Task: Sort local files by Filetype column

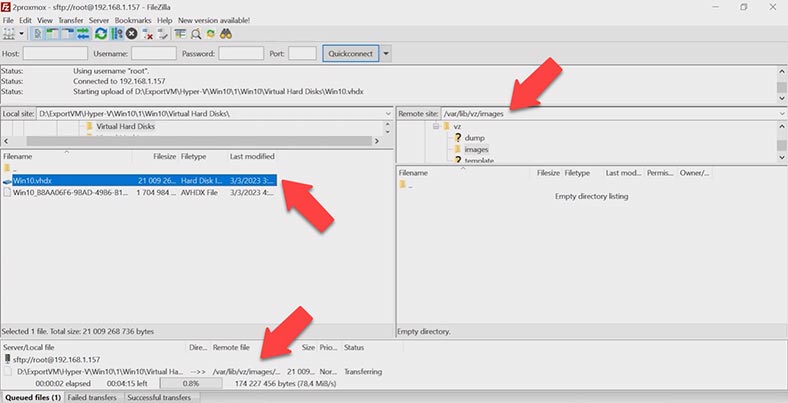Action: point(203,157)
